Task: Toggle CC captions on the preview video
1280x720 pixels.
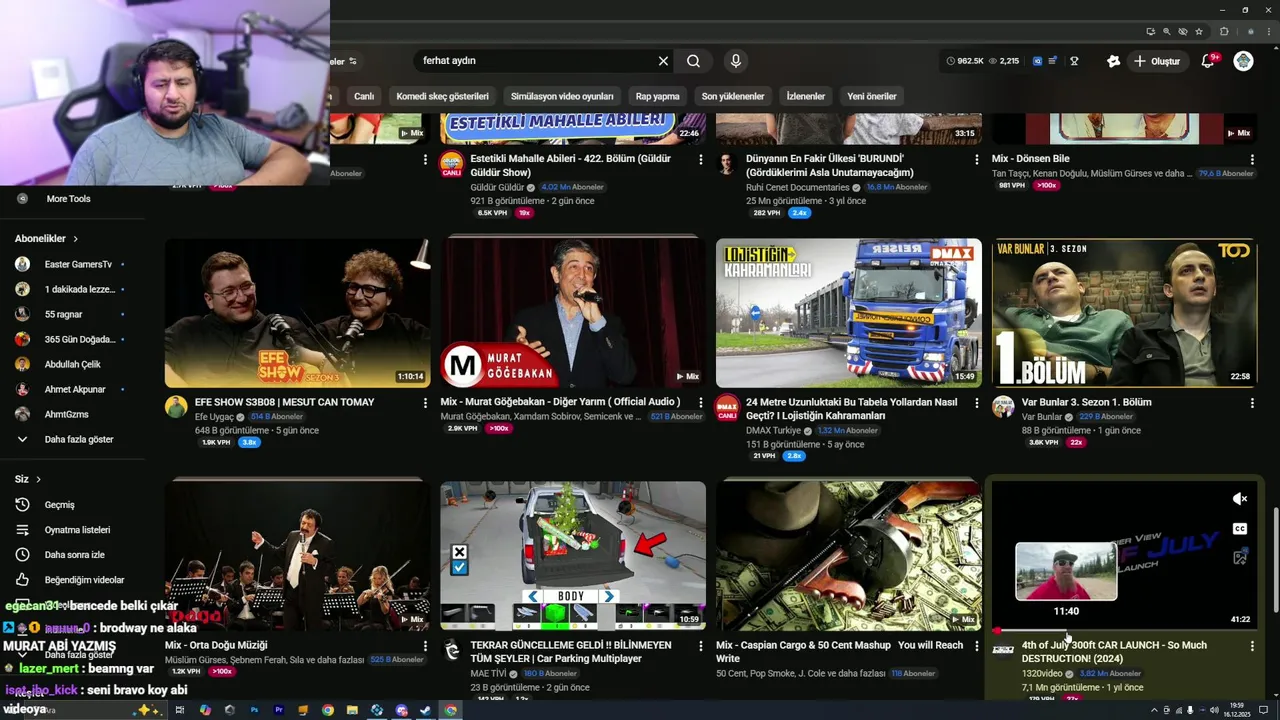Action: [x=1240, y=529]
